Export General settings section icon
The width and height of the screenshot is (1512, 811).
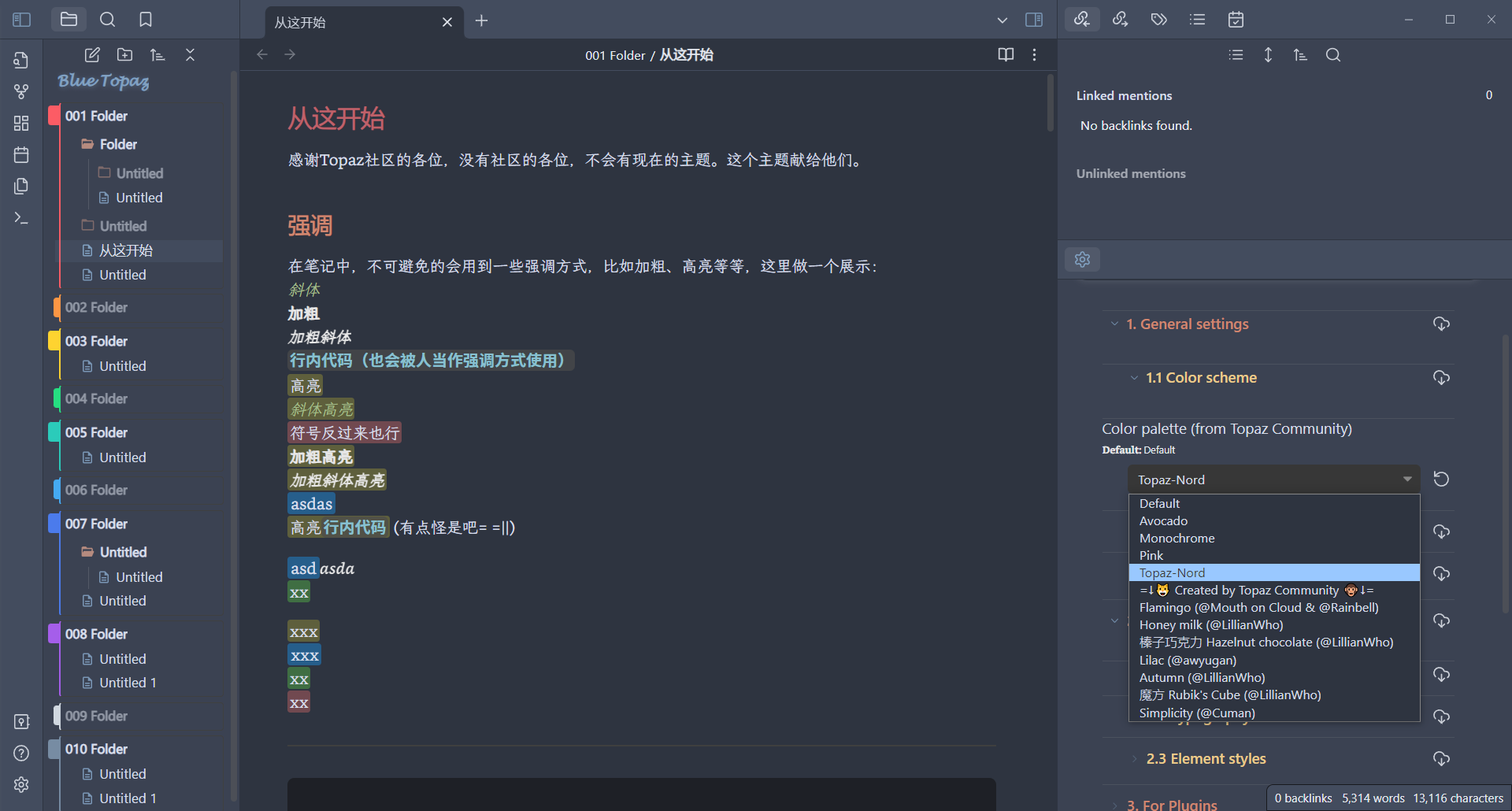pyautogui.click(x=1441, y=324)
